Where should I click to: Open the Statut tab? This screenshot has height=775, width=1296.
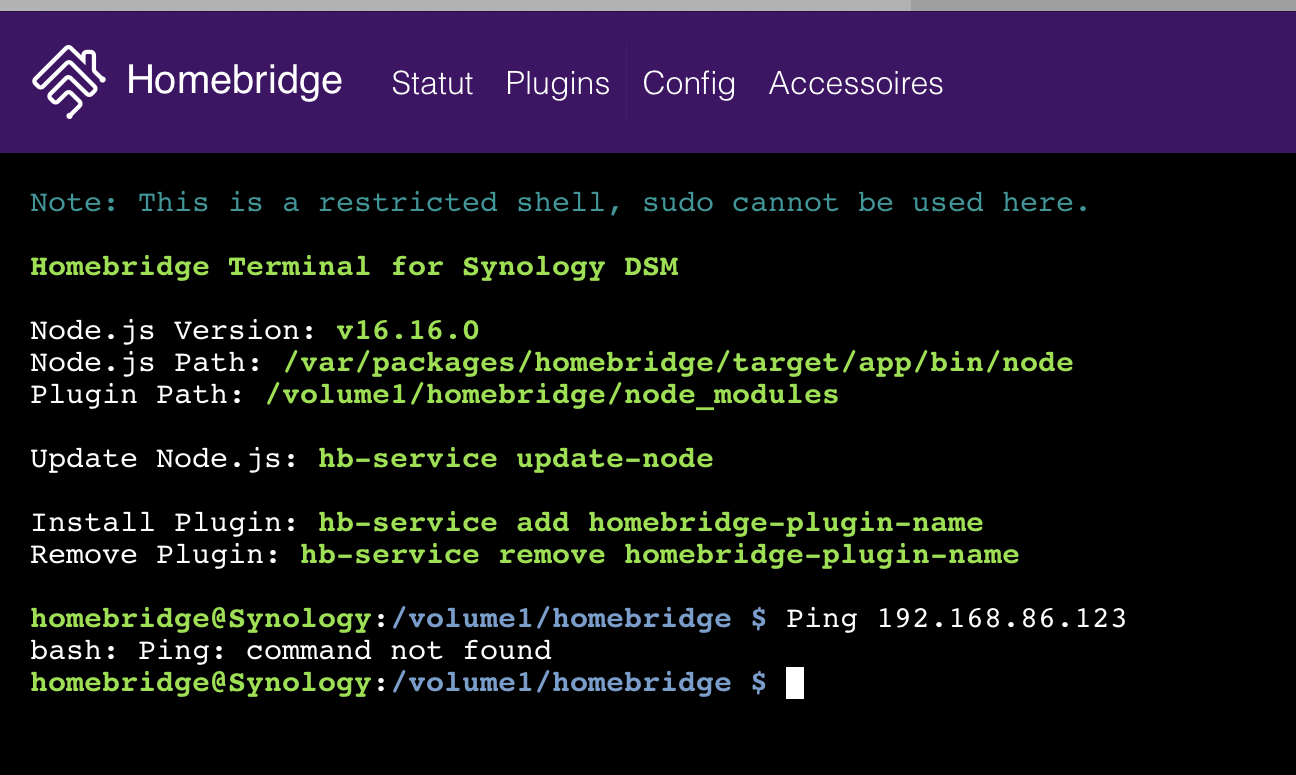(x=432, y=84)
